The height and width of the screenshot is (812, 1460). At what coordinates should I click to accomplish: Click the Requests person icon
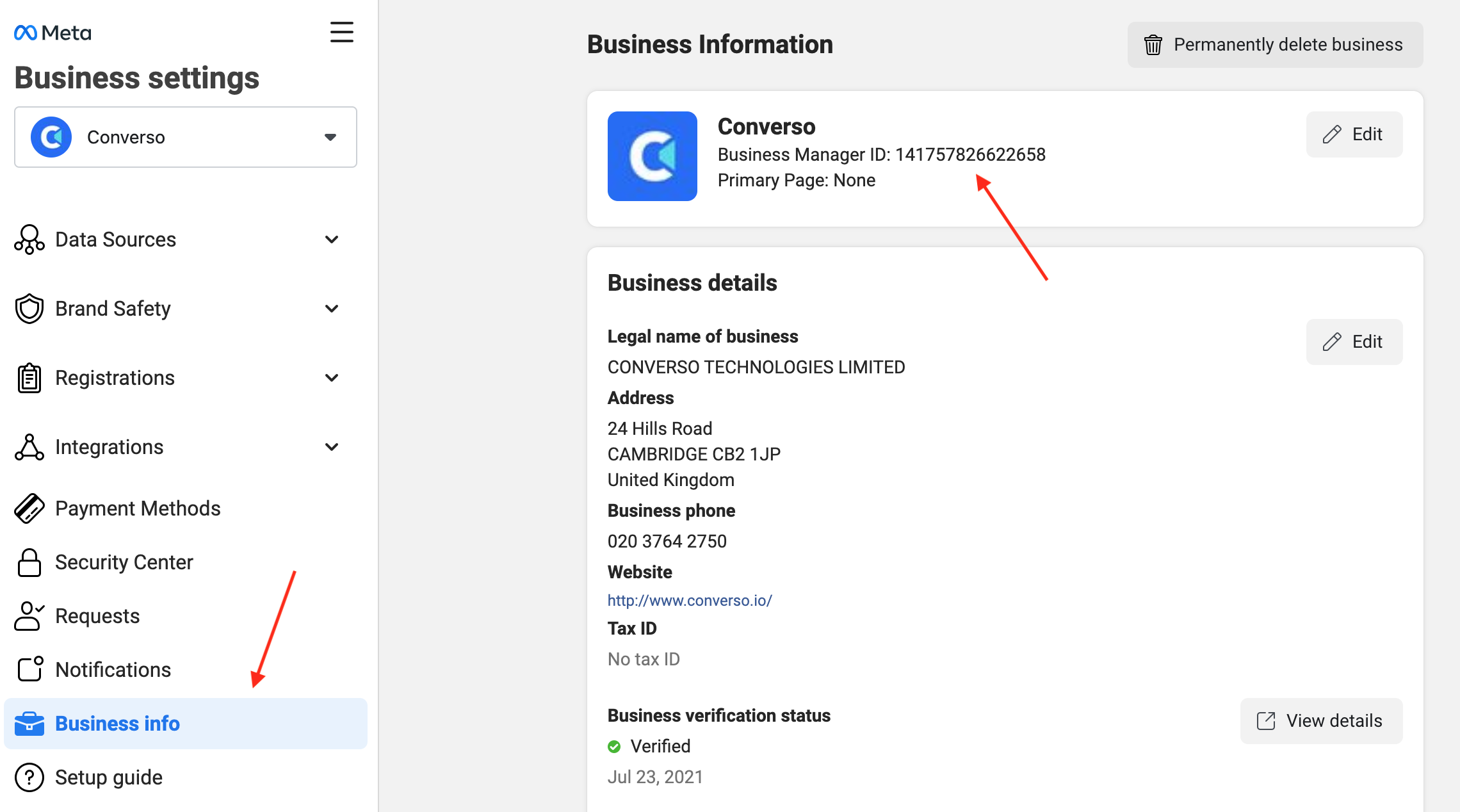(29, 616)
